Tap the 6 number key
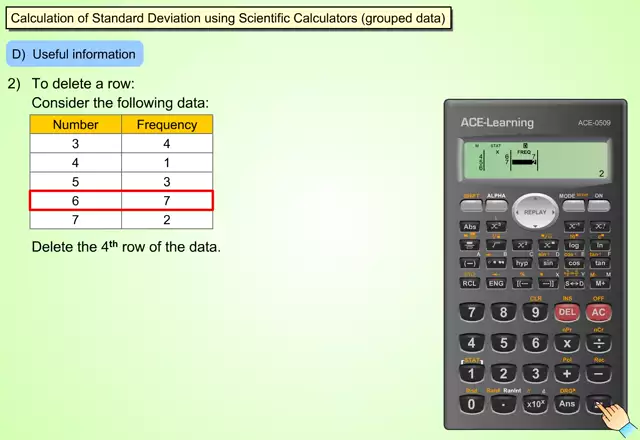The image size is (640, 440). [535, 343]
